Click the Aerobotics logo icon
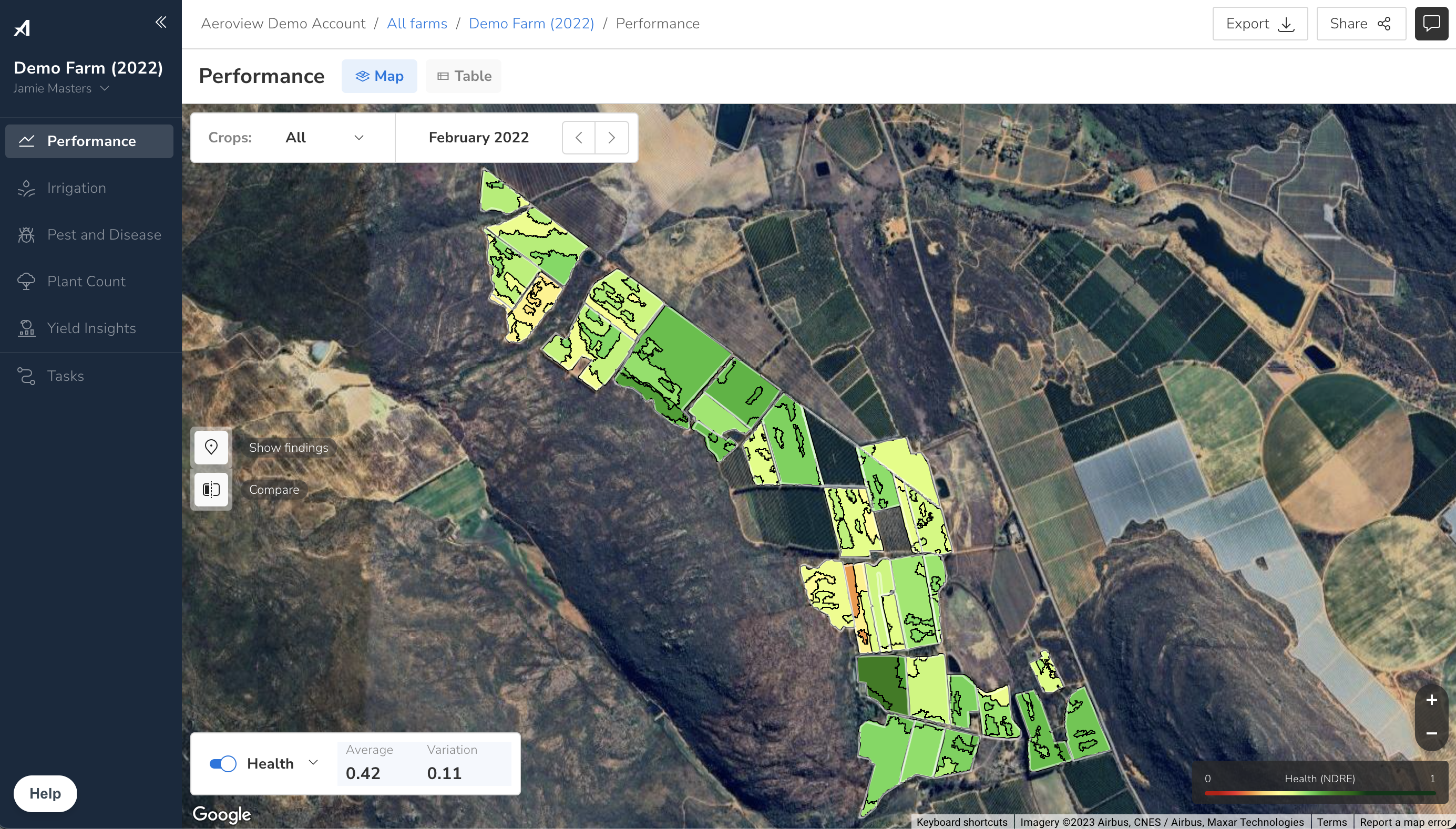 click(x=22, y=27)
